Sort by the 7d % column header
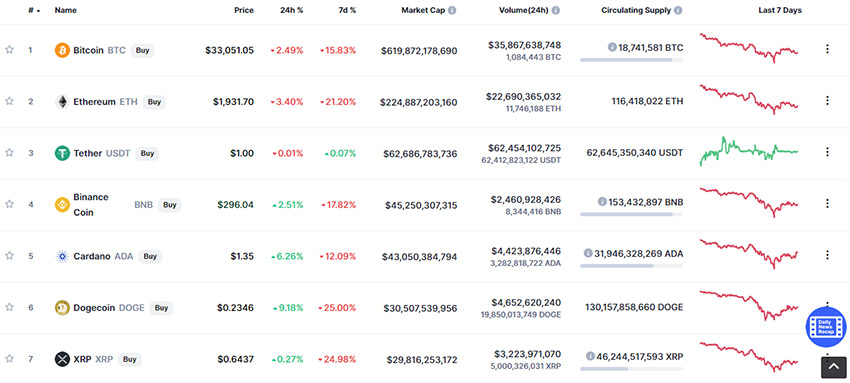 [x=346, y=10]
